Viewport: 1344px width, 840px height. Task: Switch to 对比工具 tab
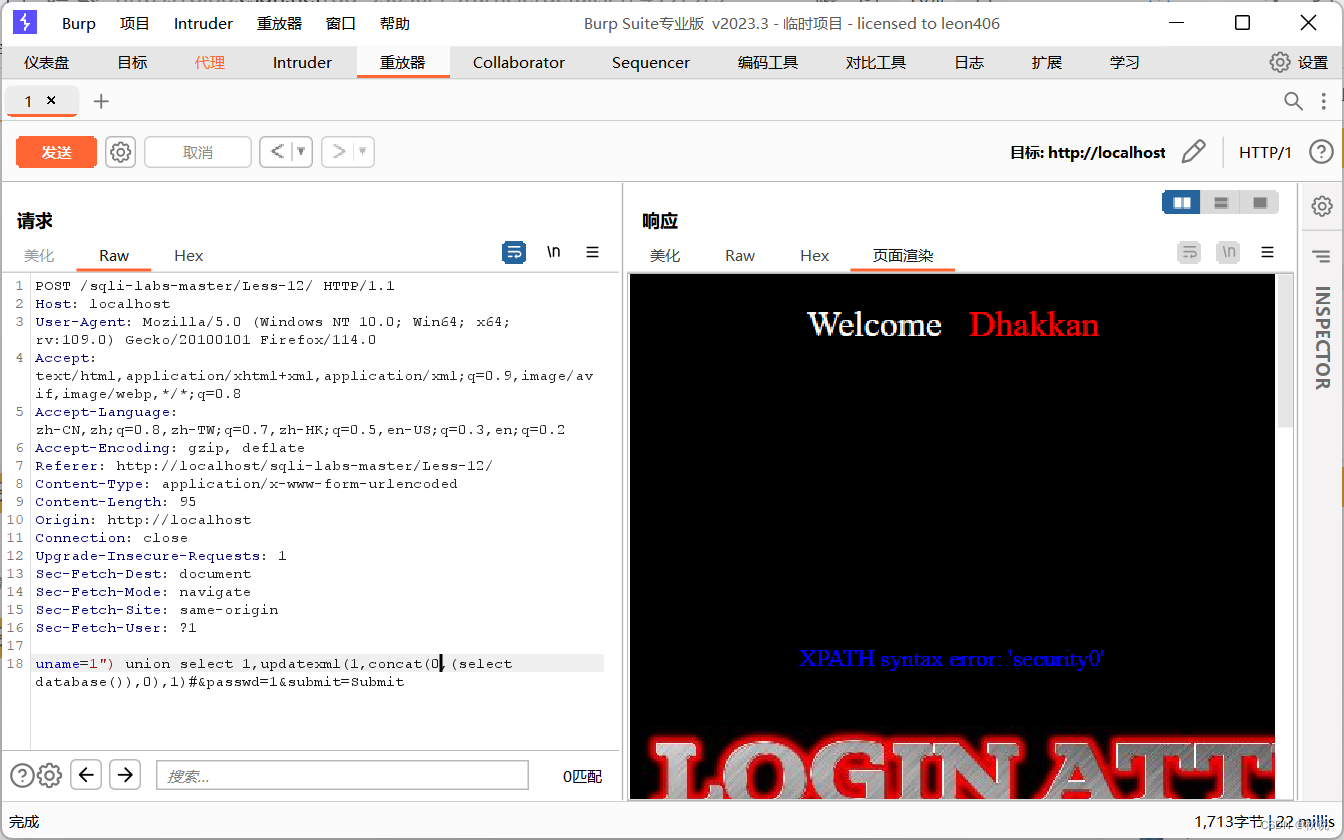click(876, 62)
